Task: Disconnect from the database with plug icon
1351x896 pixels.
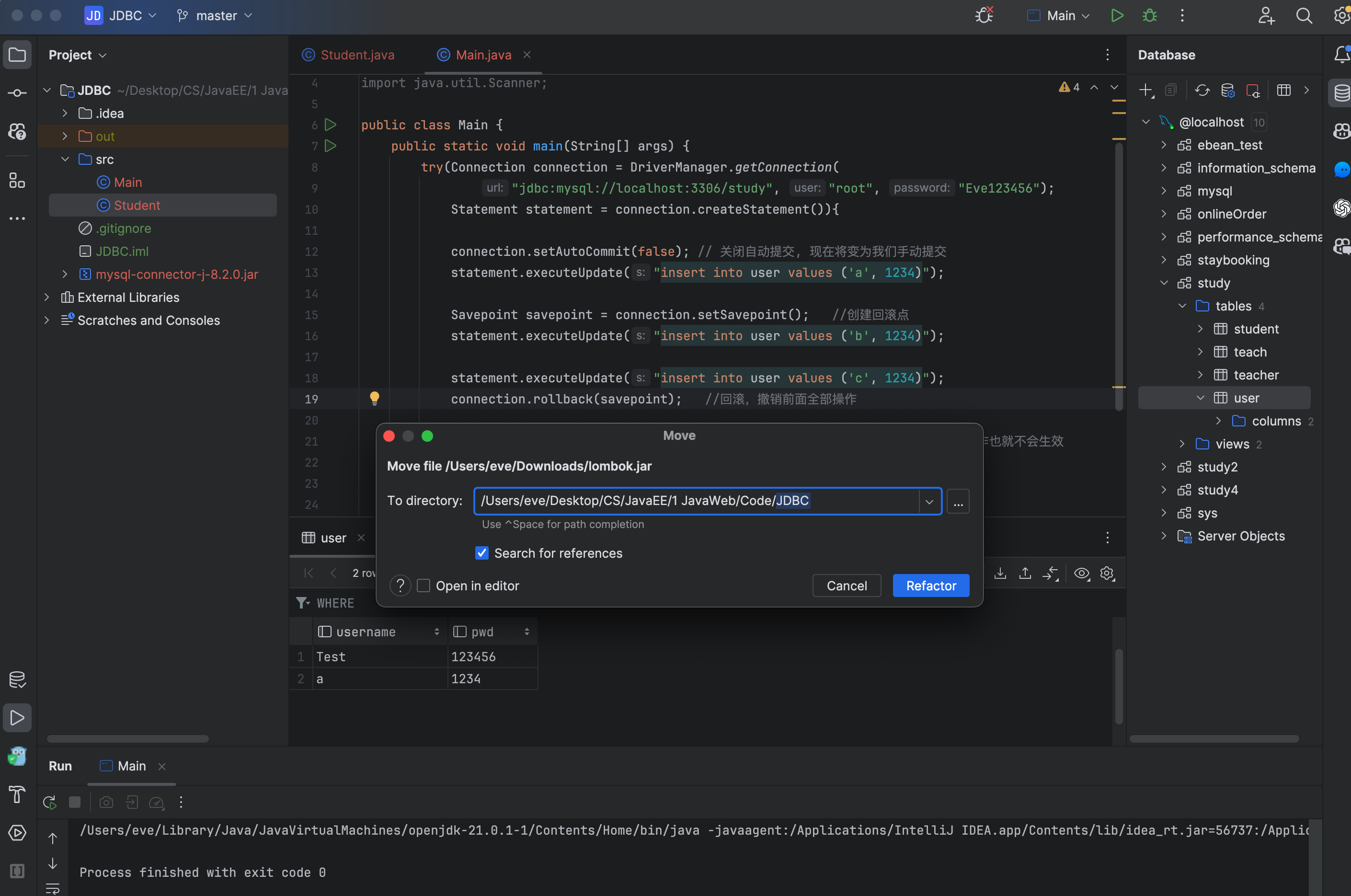Action: [x=1254, y=90]
